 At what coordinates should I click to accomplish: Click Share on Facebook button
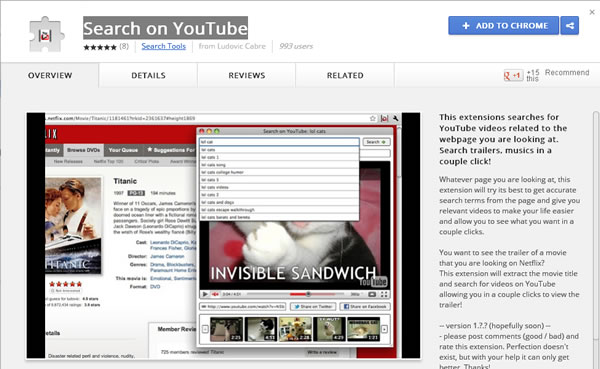365,307
